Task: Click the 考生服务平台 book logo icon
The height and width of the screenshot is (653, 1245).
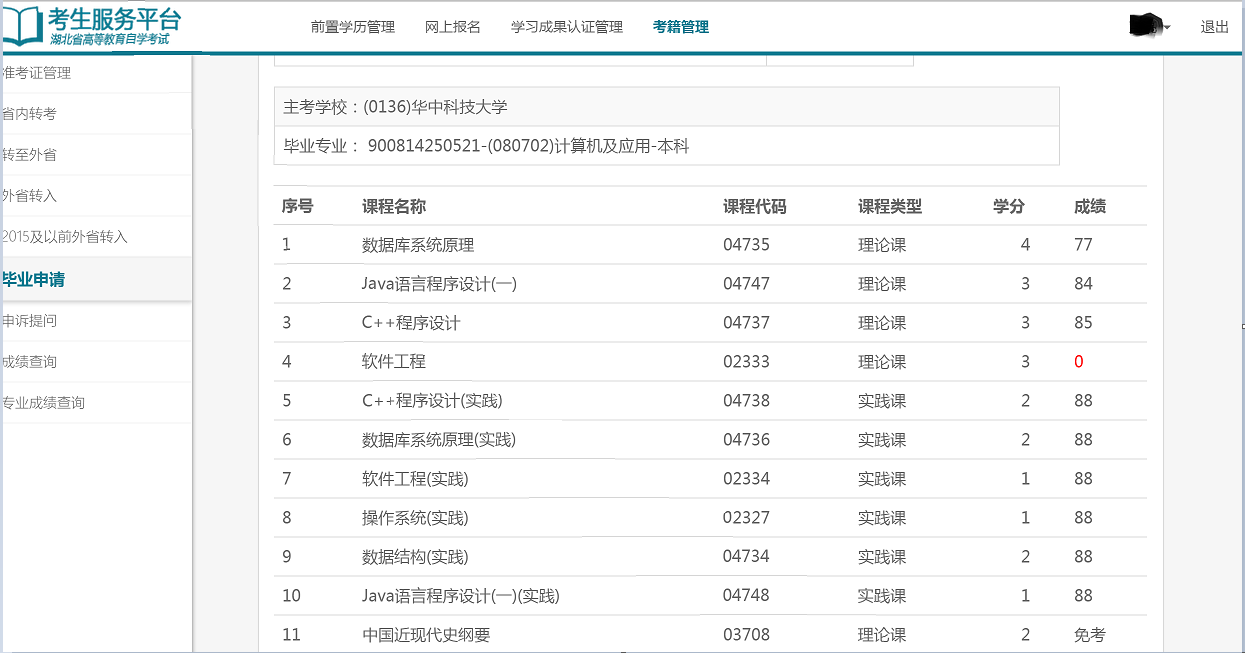Action: [22, 26]
